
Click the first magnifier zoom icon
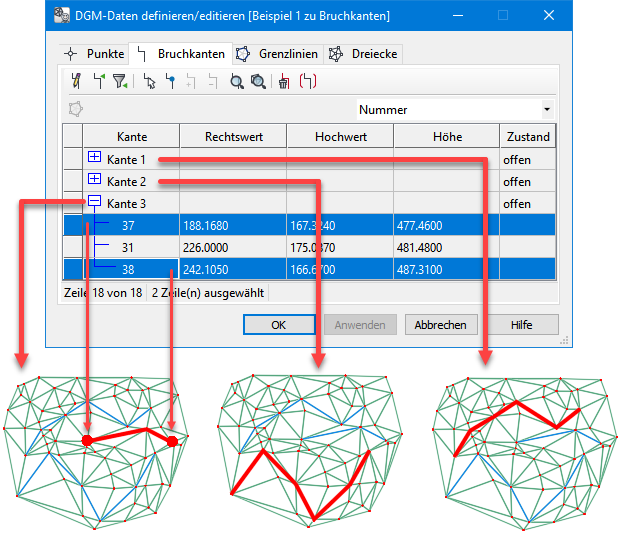[237, 82]
